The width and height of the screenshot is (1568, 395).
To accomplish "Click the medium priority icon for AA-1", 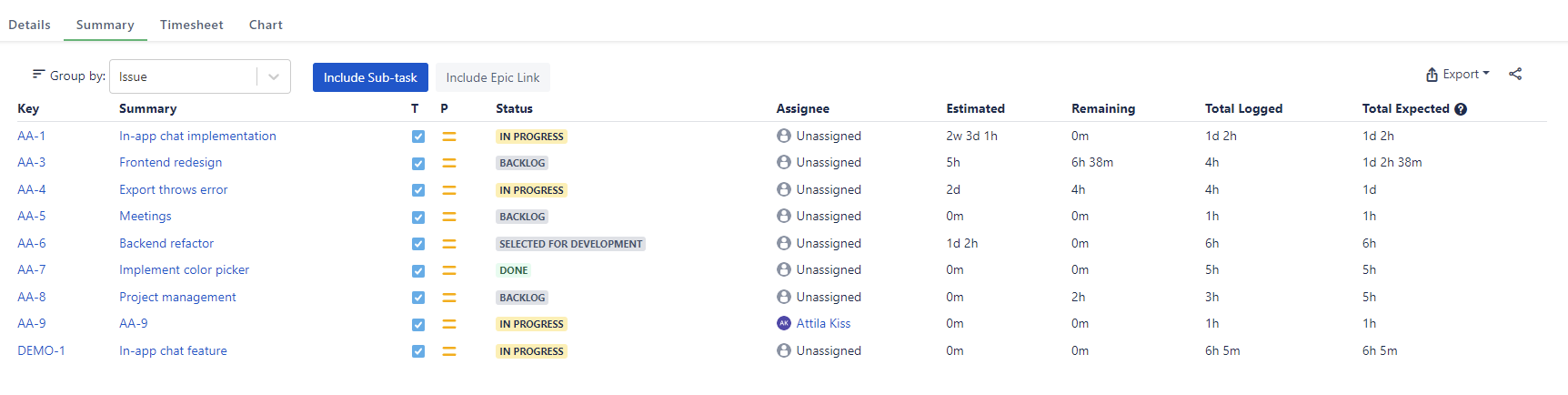I will click(x=449, y=137).
